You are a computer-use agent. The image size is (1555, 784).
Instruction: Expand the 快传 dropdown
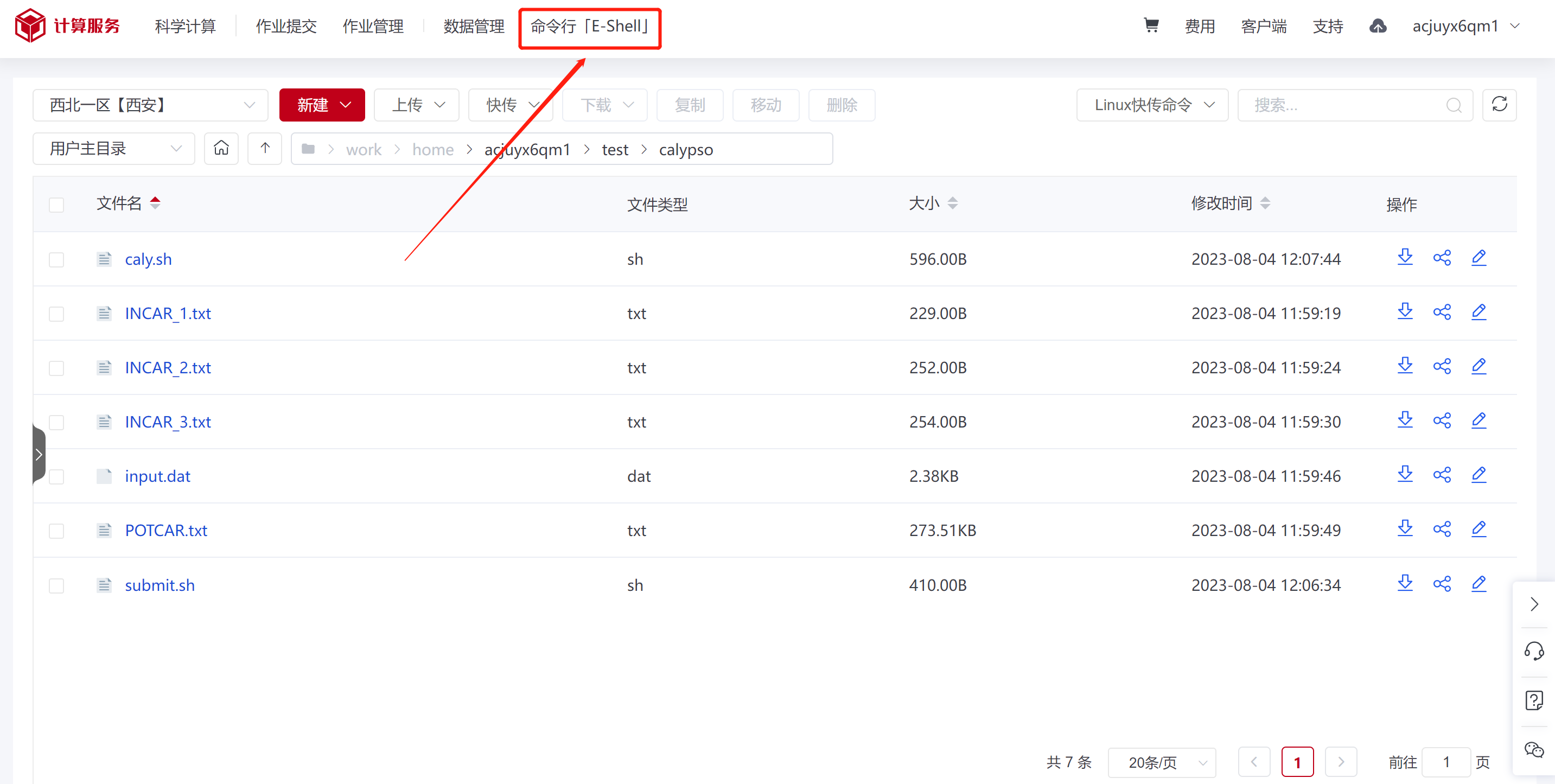tap(511, 105)
